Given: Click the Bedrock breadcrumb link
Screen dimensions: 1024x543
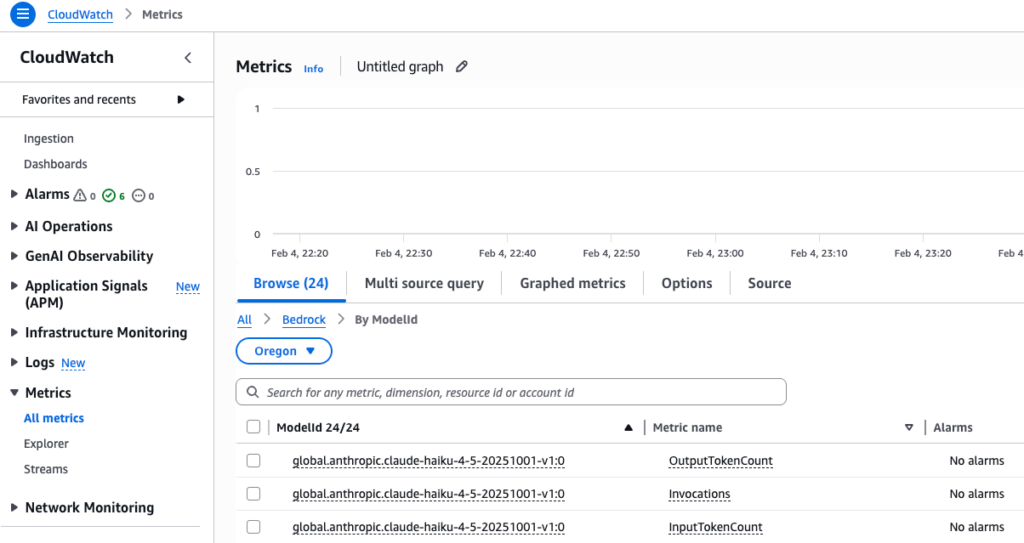Looking at the screenshot, I should (304, 320).
